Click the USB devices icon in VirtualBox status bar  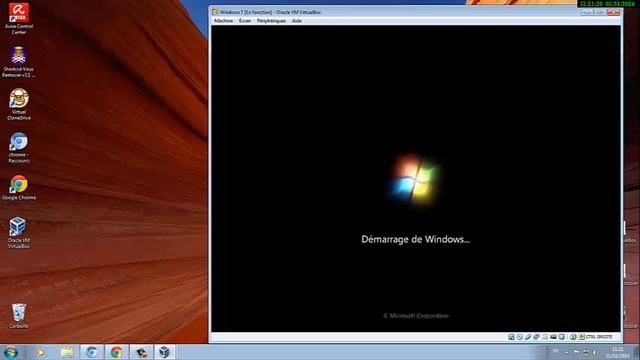[x=528, y=337]
